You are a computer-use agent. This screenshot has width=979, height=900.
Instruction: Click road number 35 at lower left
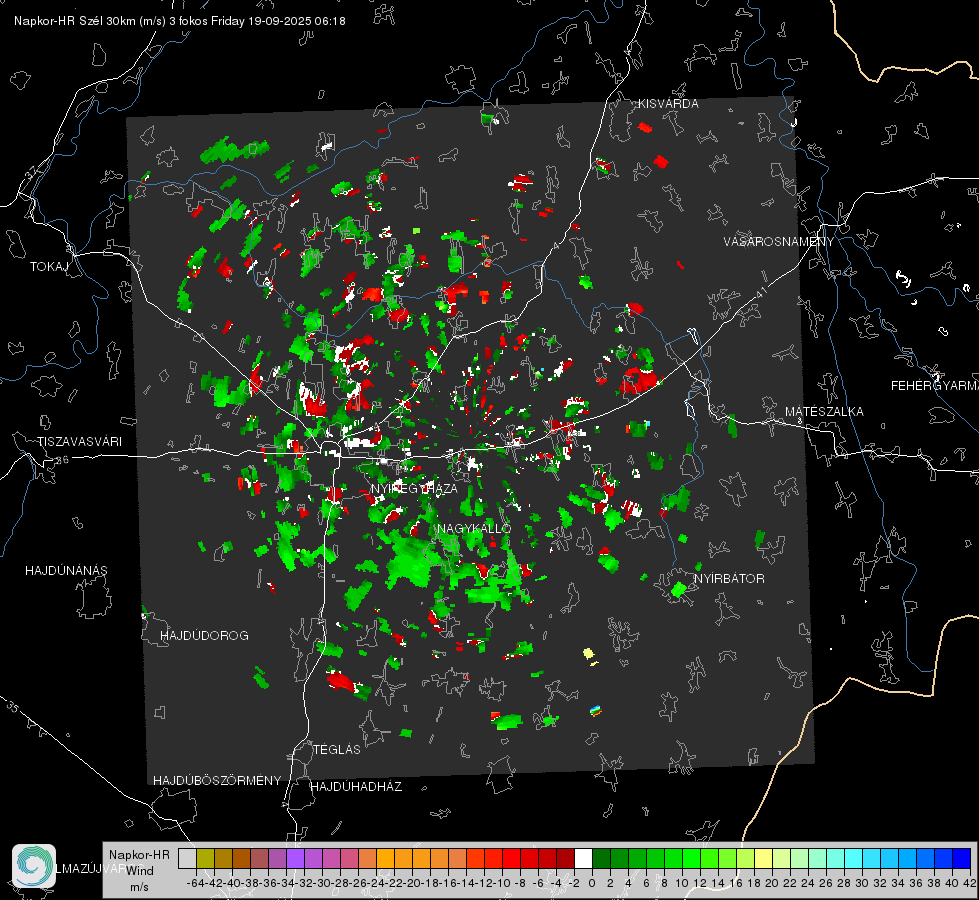(12, 708)
